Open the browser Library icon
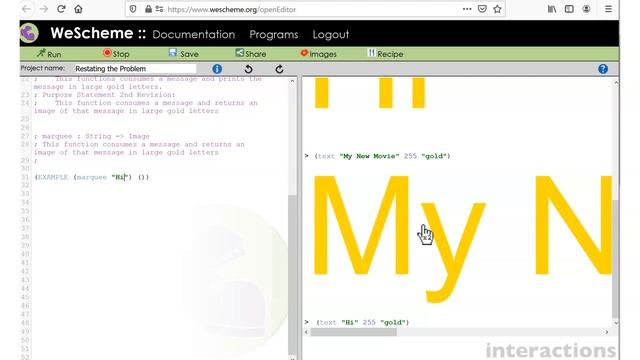The width and height of the screenshot is (640, 360). point(552,9)
